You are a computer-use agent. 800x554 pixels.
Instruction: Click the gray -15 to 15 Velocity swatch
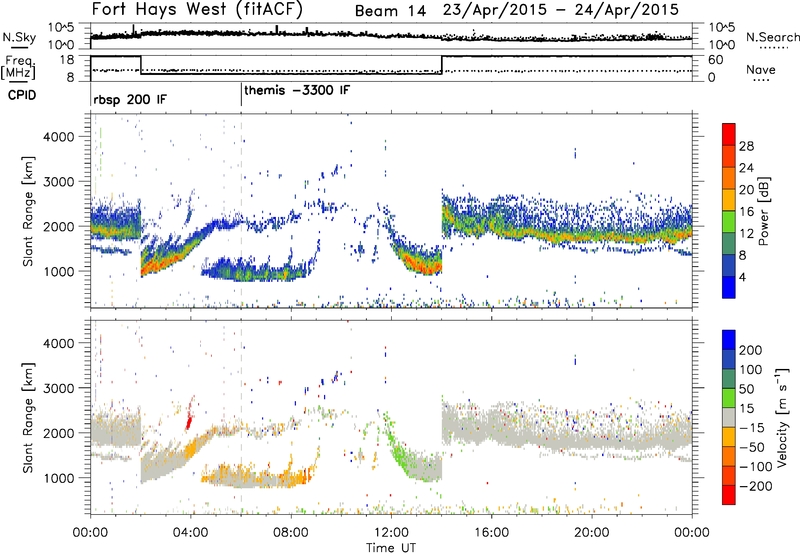[729, 417]
